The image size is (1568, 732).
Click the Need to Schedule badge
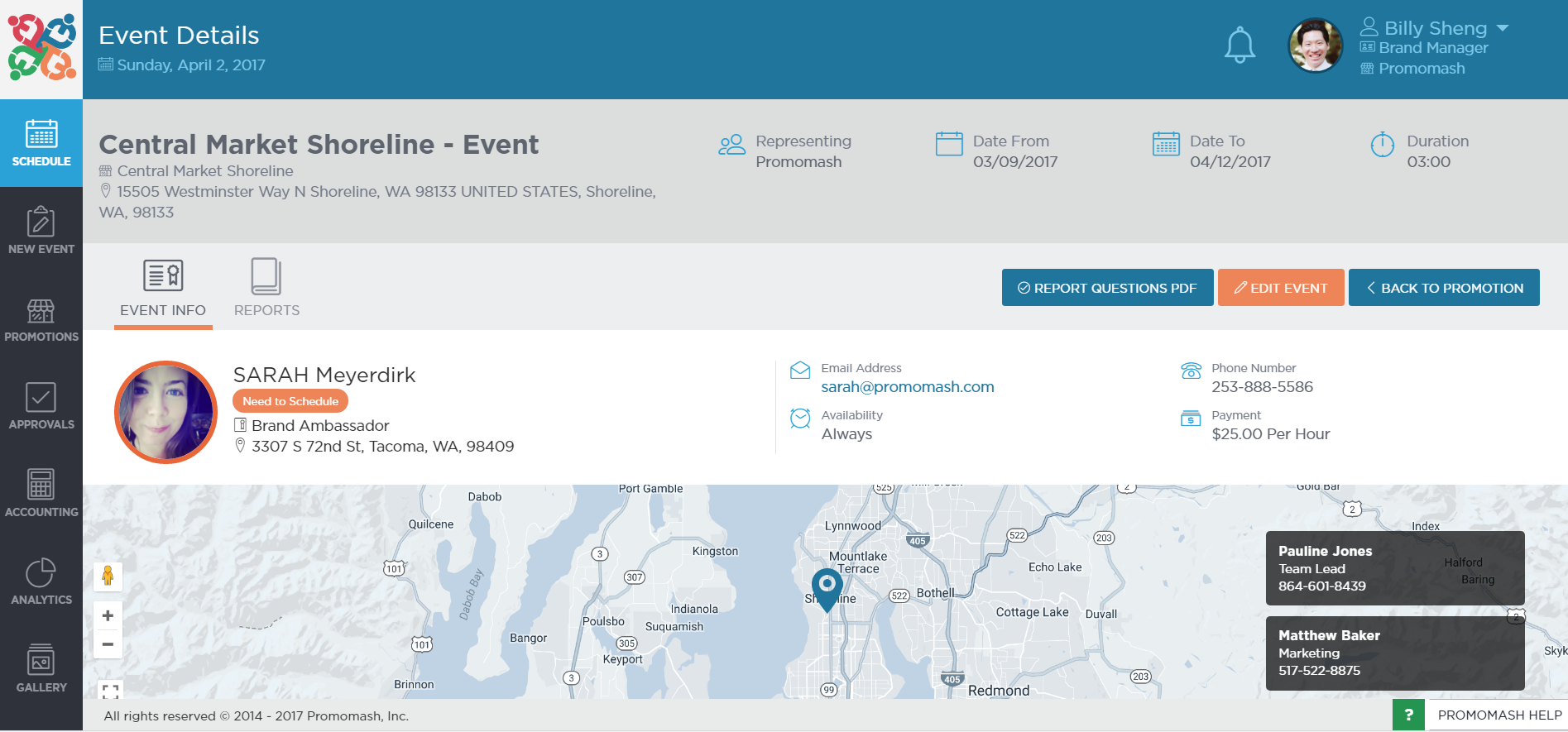[290, 401]
